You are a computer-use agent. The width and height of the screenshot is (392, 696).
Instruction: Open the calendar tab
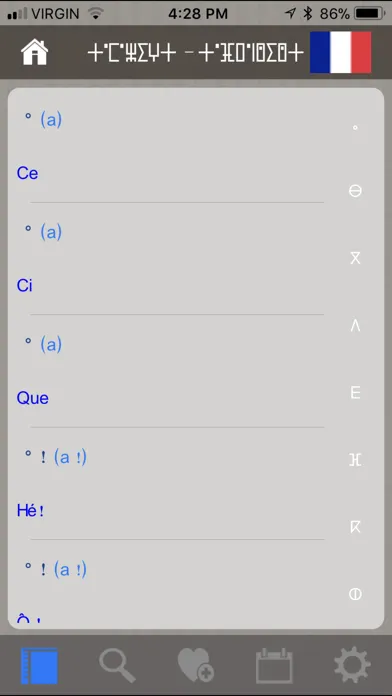click(274, 666)
